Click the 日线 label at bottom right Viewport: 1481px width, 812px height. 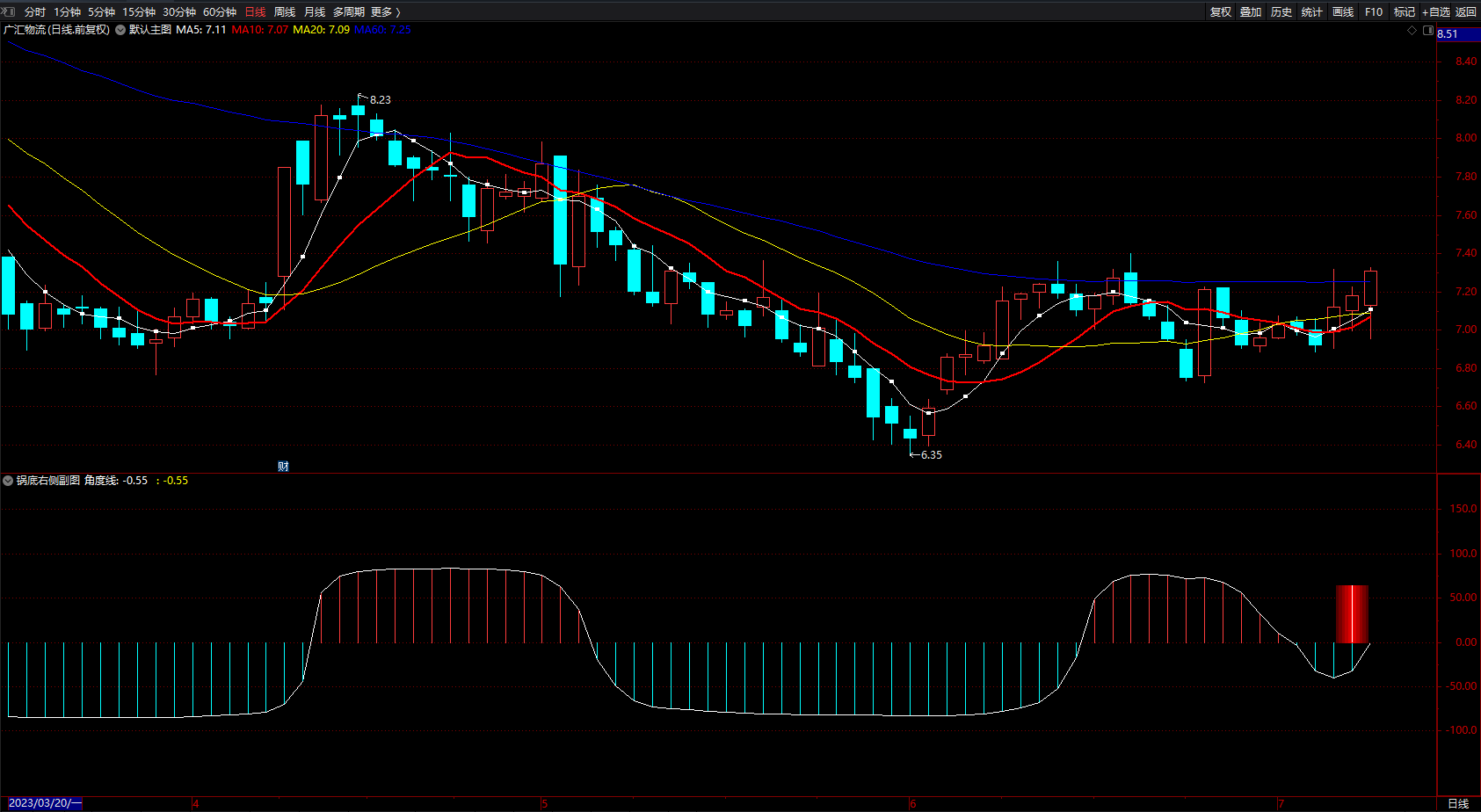[1458, 803]
